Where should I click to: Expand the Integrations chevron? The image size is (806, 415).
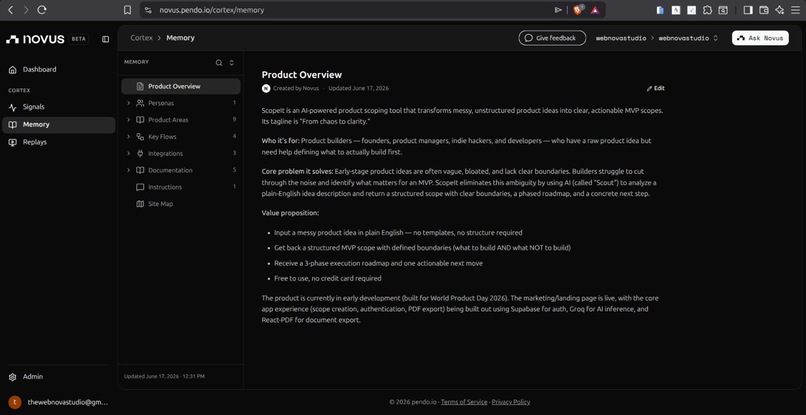(129, 153)
